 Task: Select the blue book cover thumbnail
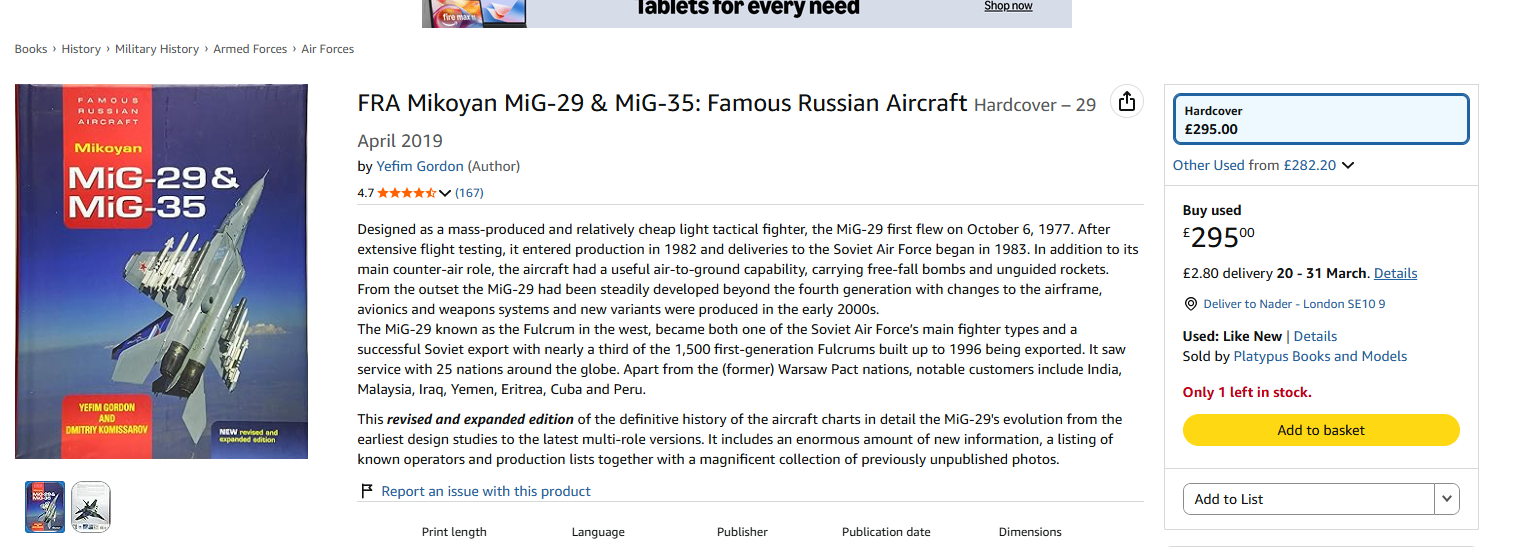pos(45,507)
